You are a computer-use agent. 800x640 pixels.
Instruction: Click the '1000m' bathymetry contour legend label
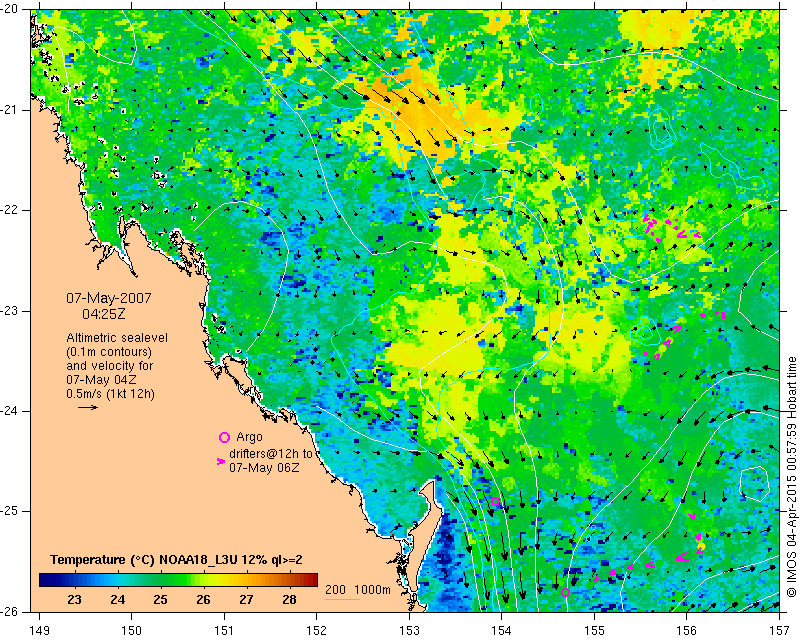click(x=372, y=589)
